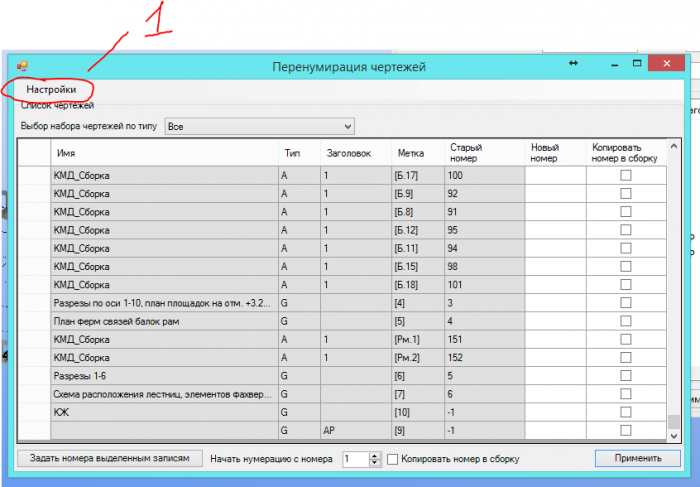
Task: Click table scrollbar up arrow
Action: click(x=674, y=146)
